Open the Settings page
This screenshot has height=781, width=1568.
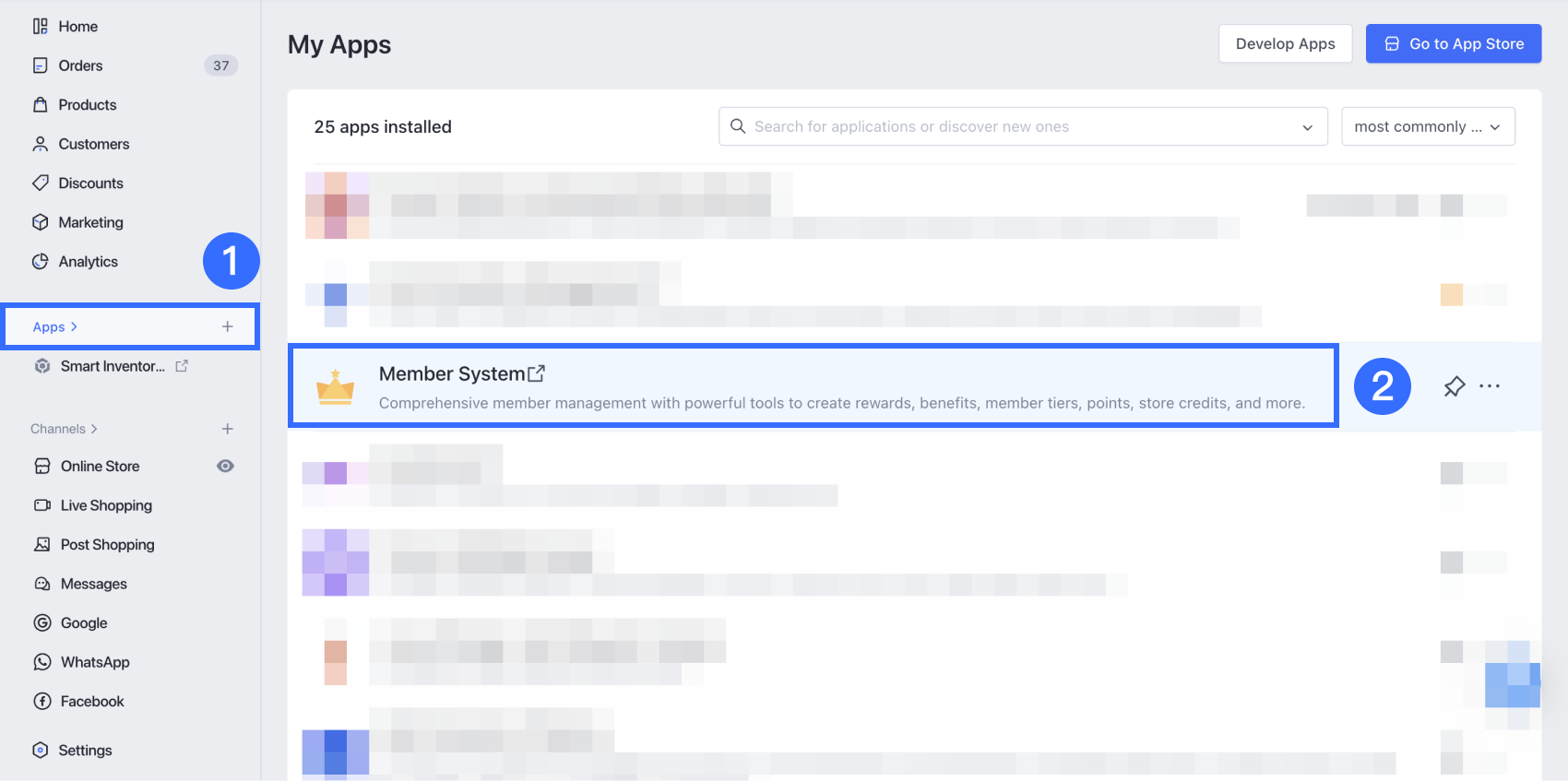tap(85, 751)
